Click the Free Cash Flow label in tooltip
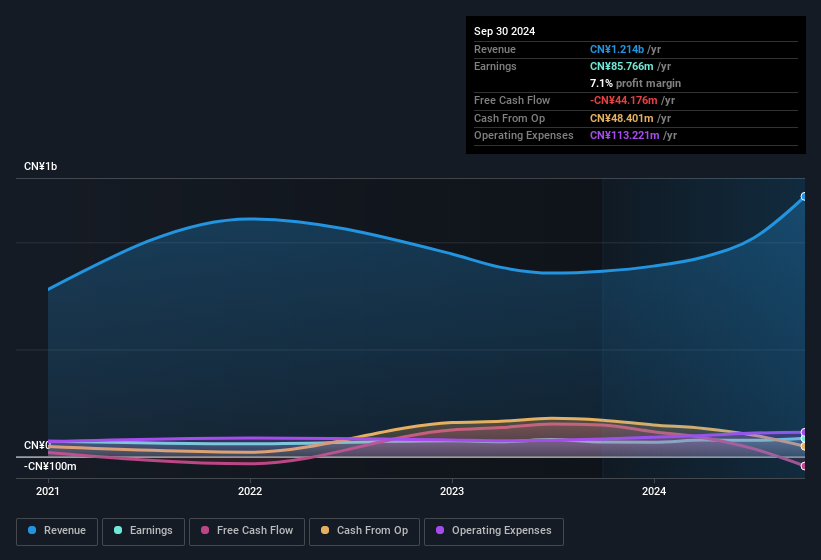Viewport: 821px width, 560px height. tap(512, 100)
